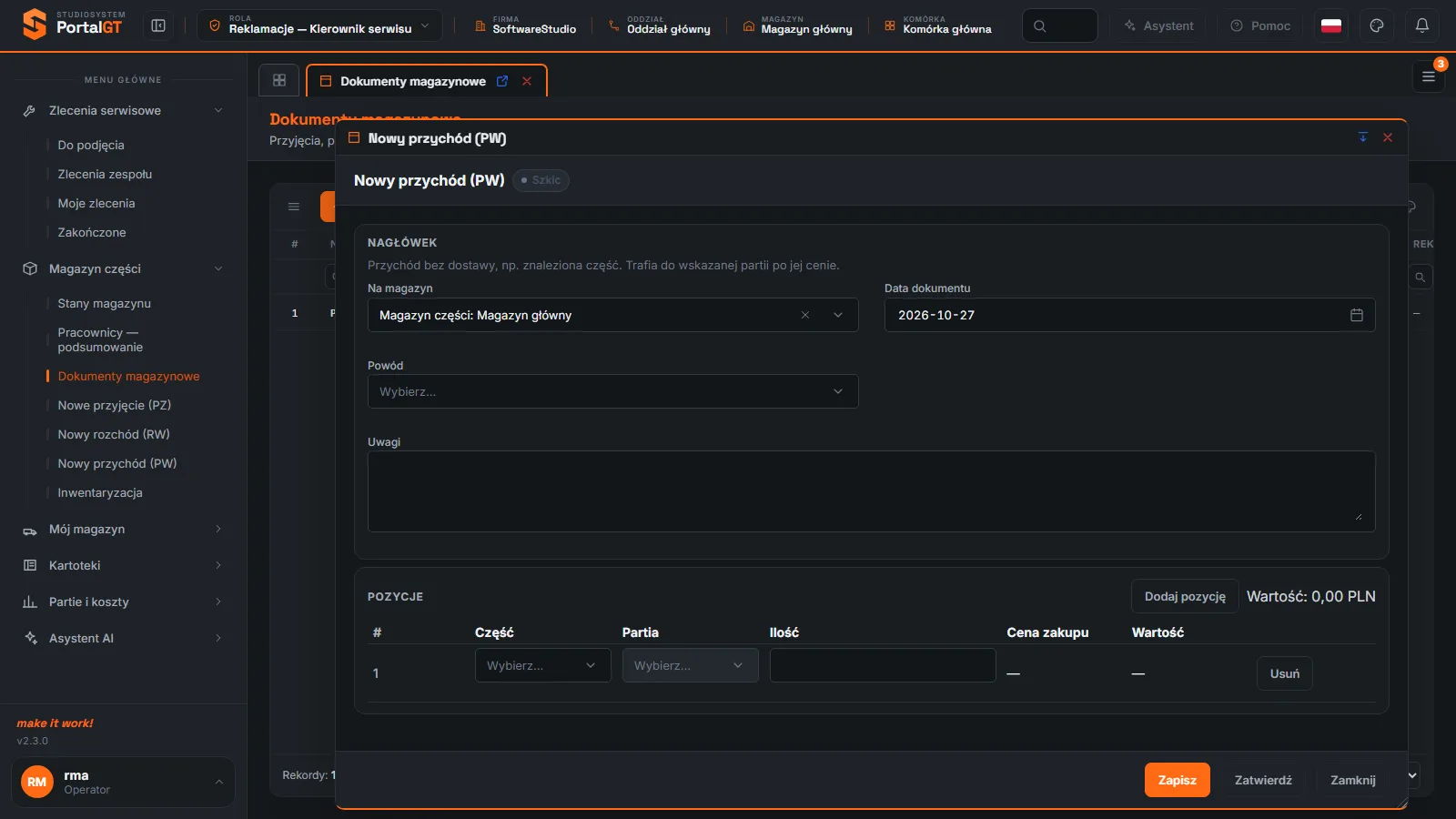The image size is (1456, 819).
Task: Expand the Partie i koszty menu
Action: pos(123,602)
